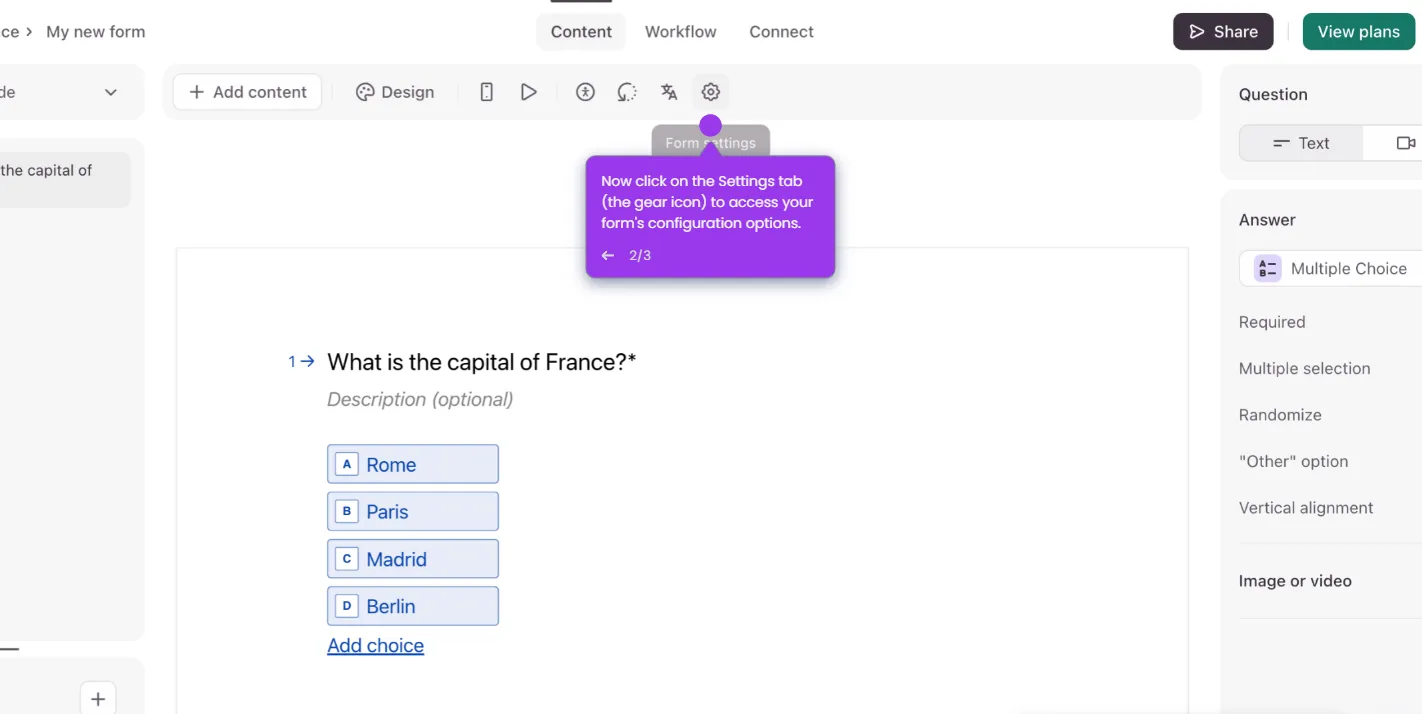Image resolution: width=1422 pixels, height=714 pixels.
Task: Click the play preview icon
Action: tap(529, 92)
